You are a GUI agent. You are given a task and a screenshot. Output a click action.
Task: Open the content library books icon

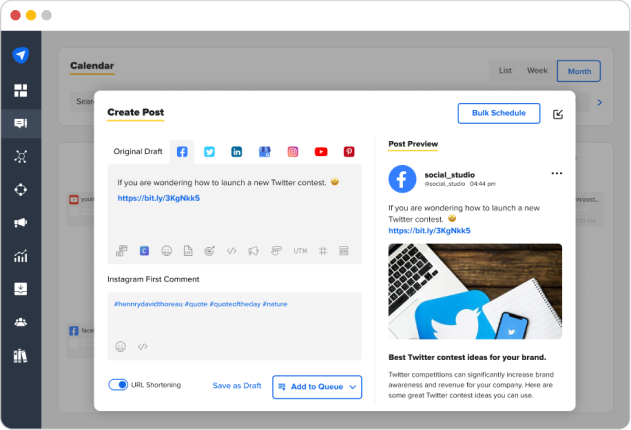(21, 356)
